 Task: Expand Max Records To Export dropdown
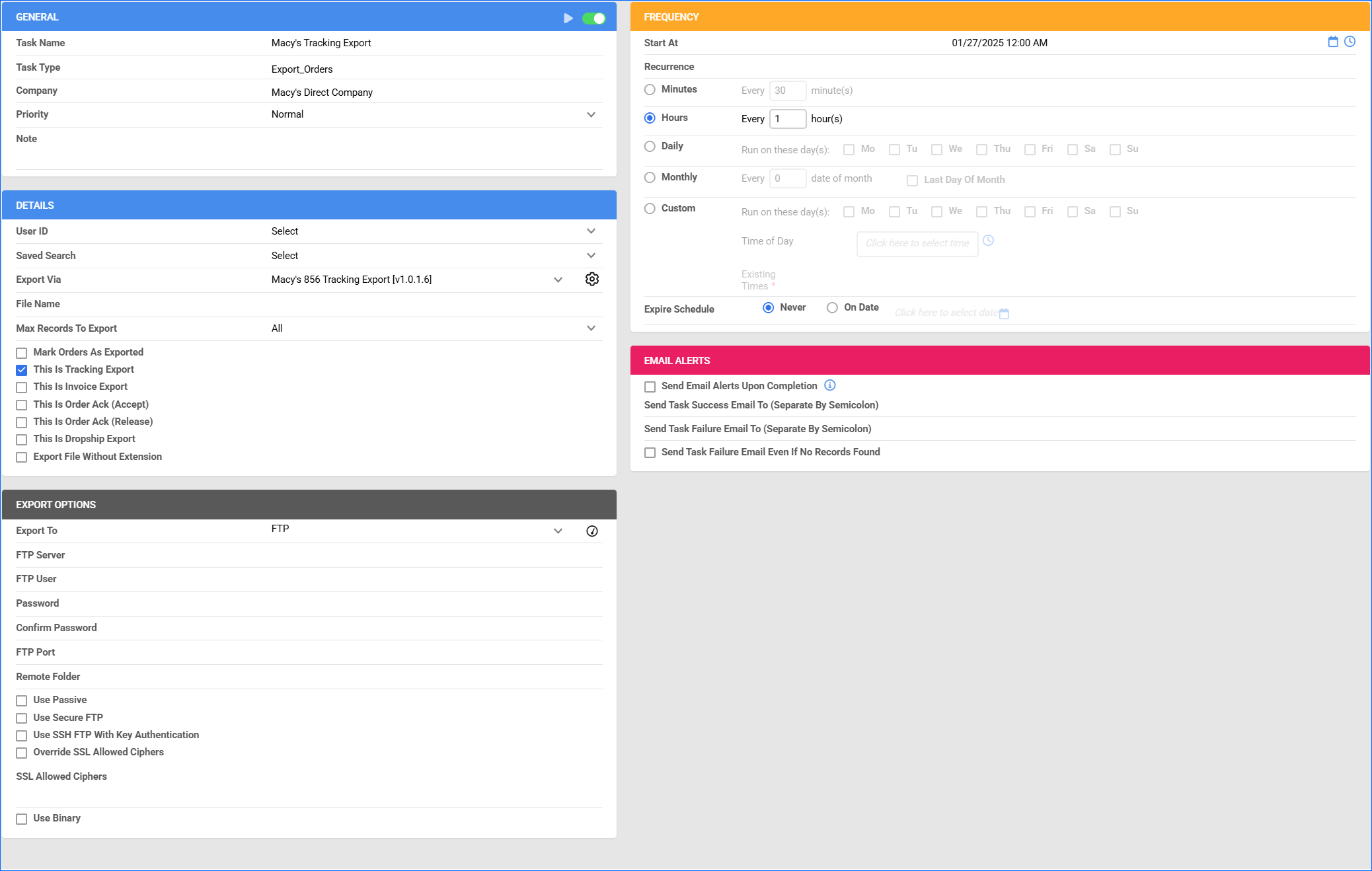click(x=591, y=328)
